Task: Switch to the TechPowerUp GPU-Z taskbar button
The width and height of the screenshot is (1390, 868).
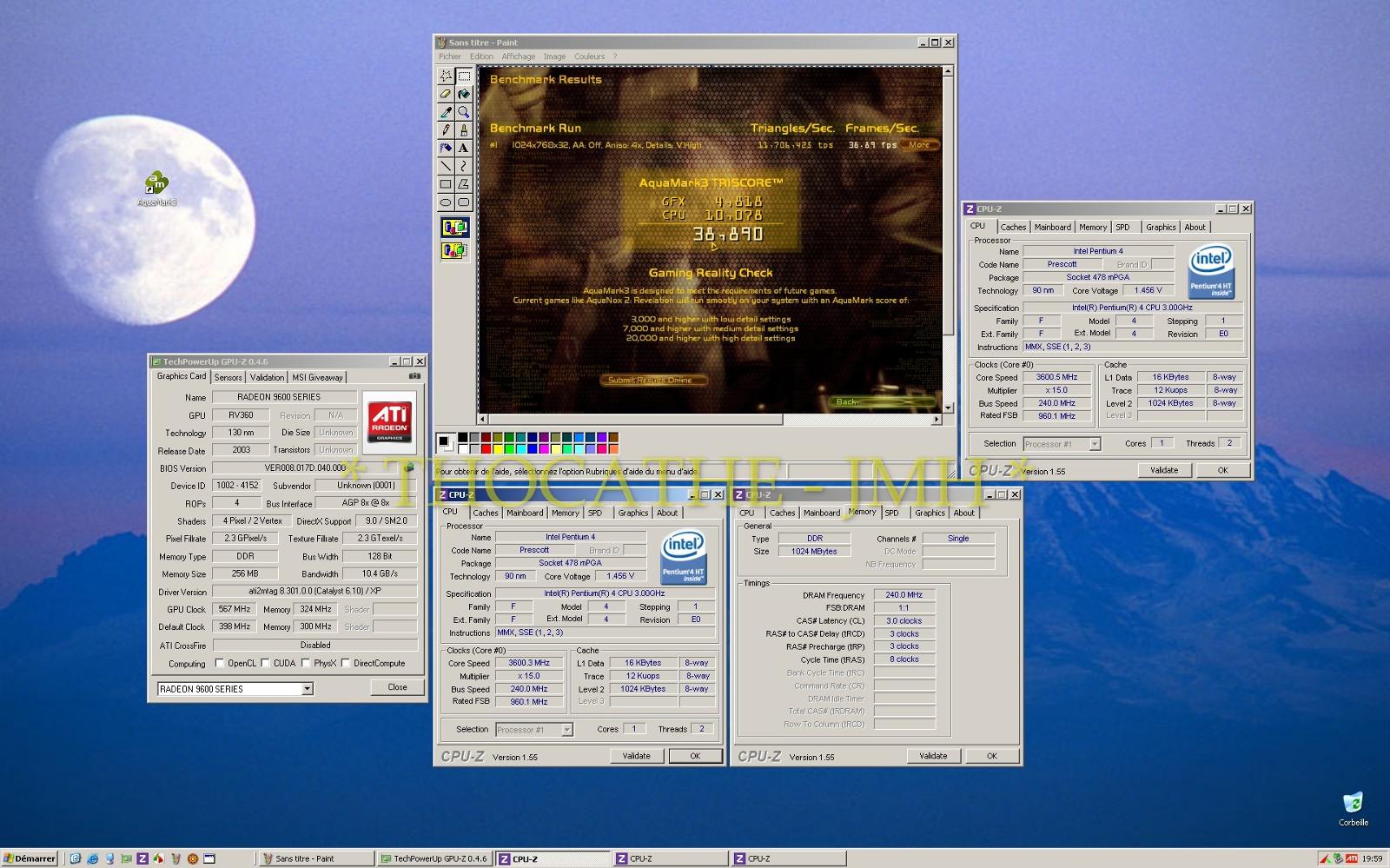Action: tap(434, 858)
